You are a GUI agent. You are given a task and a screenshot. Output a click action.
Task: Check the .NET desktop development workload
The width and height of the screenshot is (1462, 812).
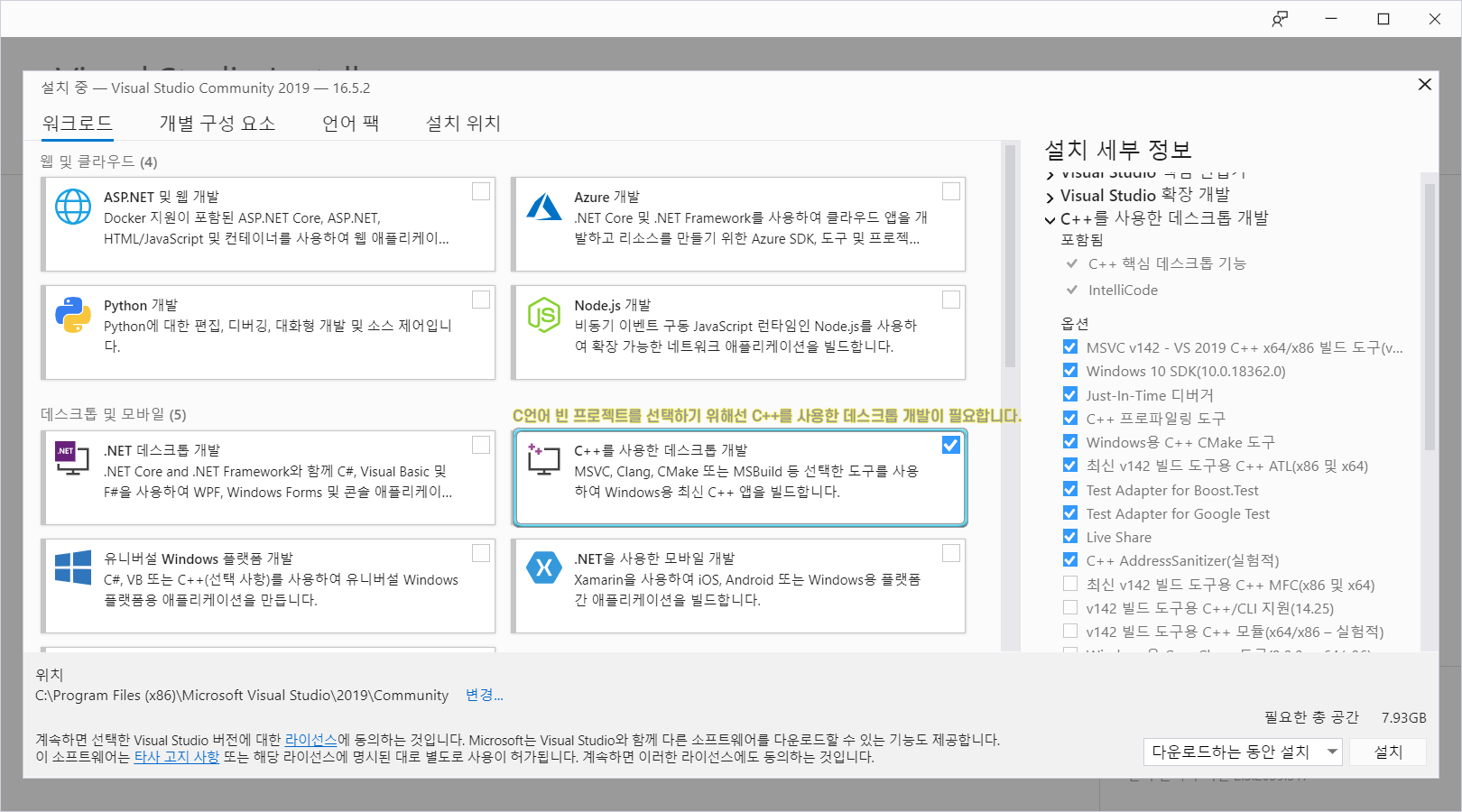coord(481,445)
